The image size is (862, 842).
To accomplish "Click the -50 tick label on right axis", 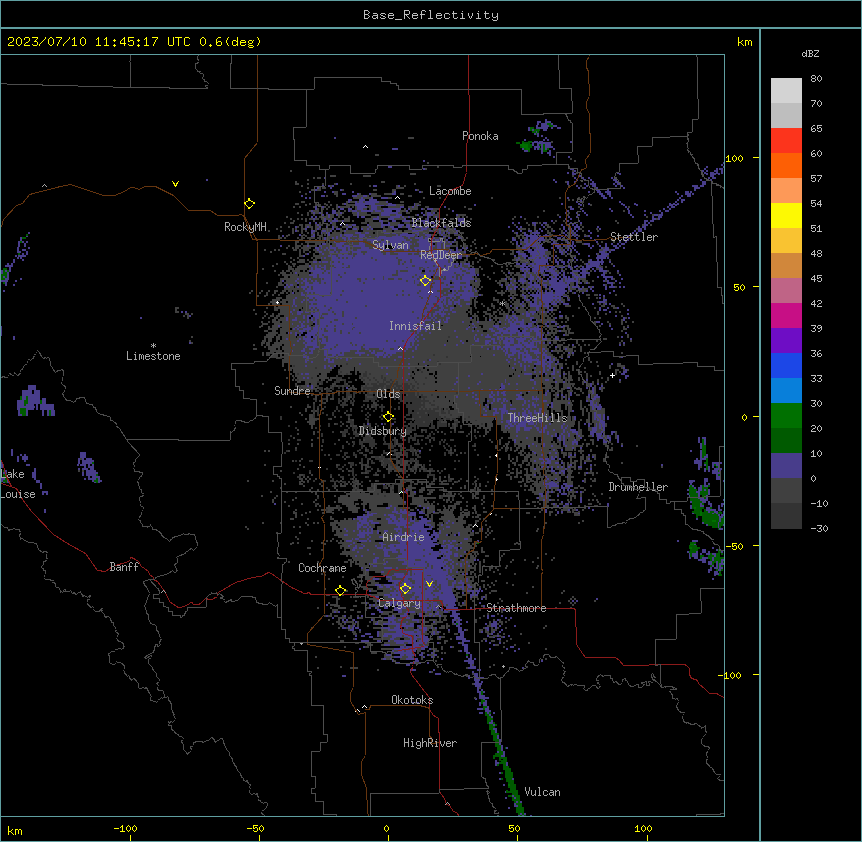I will [x=734, y=546].
